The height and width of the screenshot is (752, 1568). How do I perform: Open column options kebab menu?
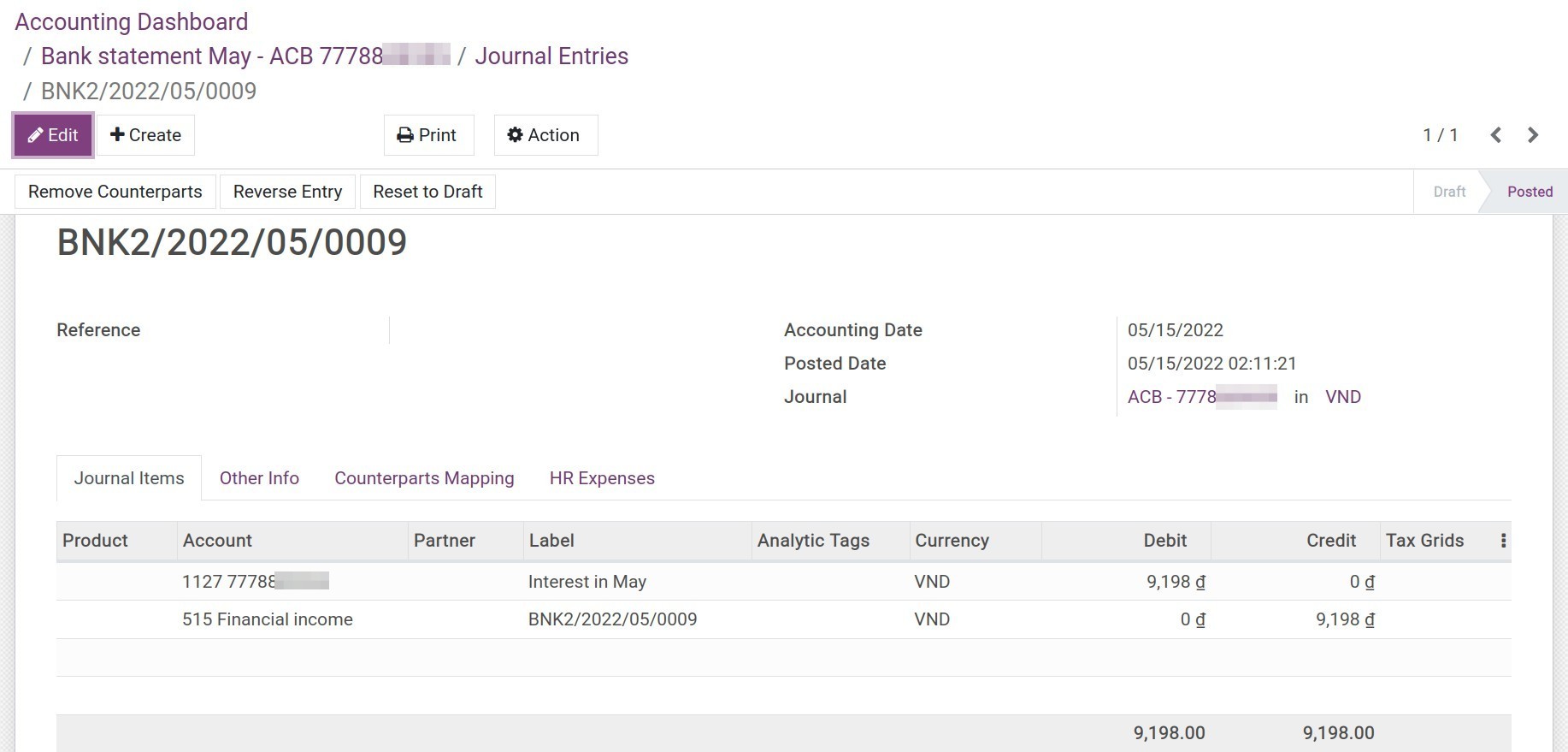[1503, 541]
